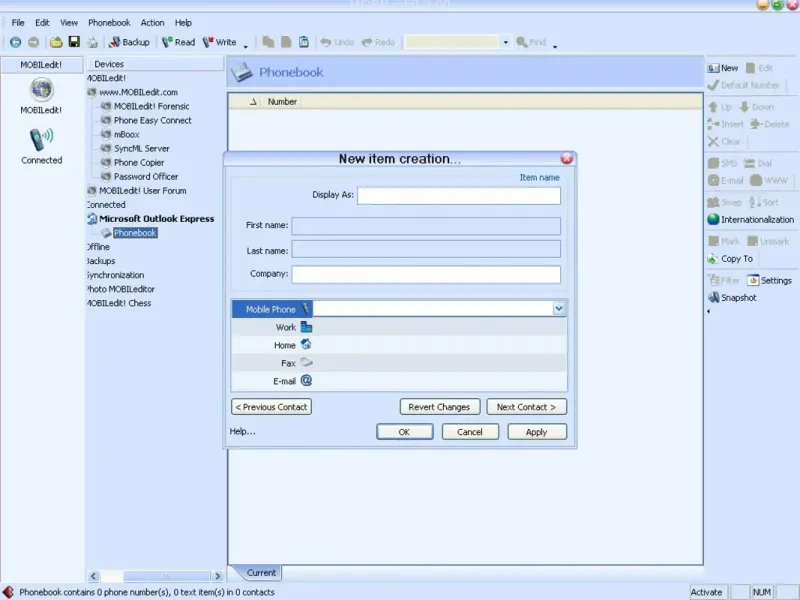The width and height of the screenshot is (800, 600).
Task: Click the Revert Changes button
Action: (x=440, y=407)
